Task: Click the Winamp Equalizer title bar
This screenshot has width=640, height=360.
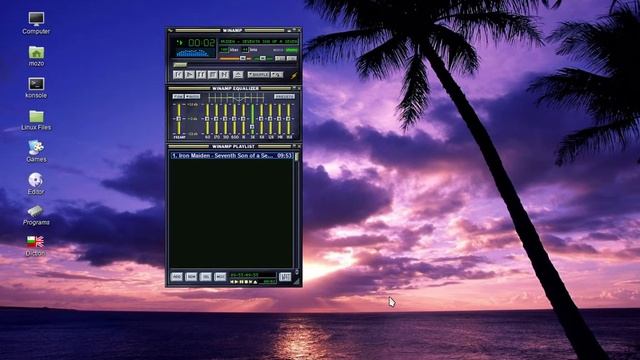Action: tap(233, 88)
